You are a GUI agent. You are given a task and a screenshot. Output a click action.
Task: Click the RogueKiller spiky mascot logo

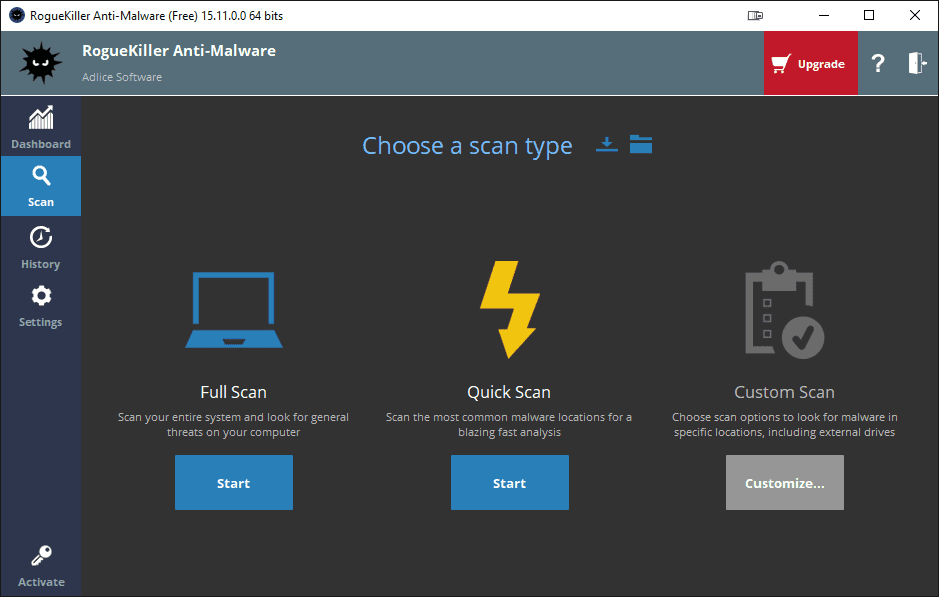(x=40, y=63)
